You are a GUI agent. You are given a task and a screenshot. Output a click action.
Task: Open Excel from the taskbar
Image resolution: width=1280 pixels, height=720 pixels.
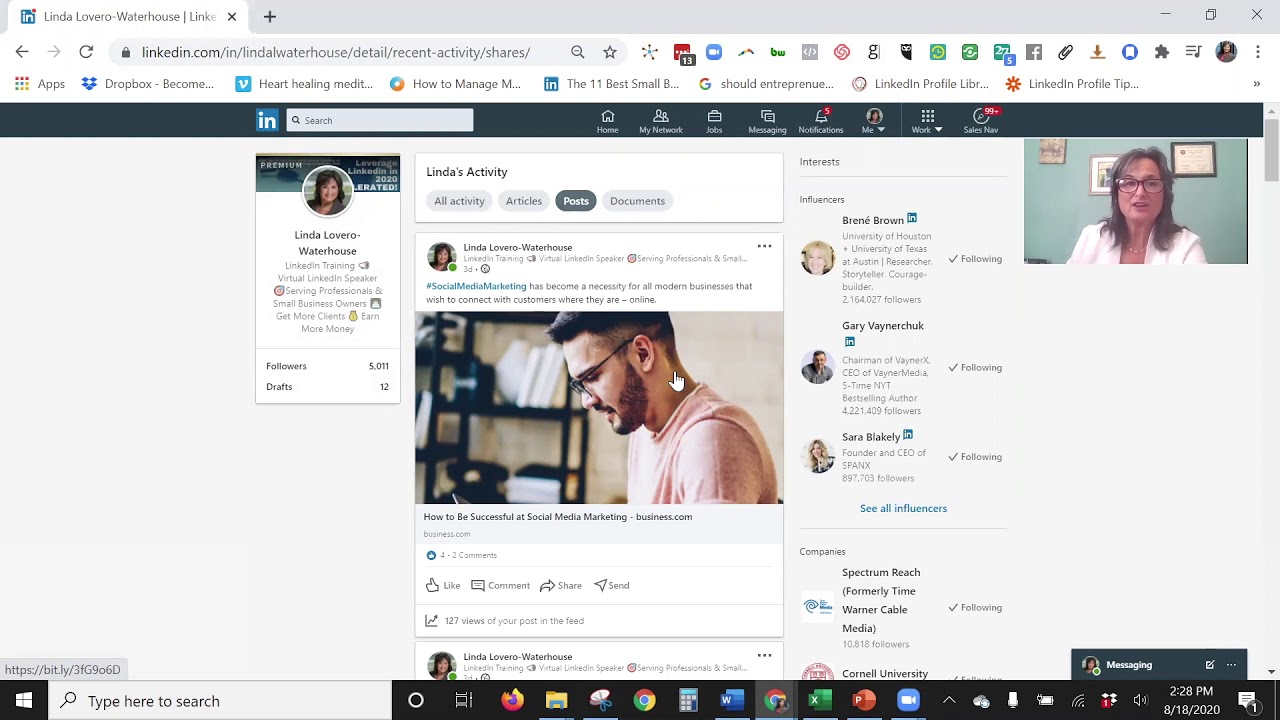coord(820,701)
